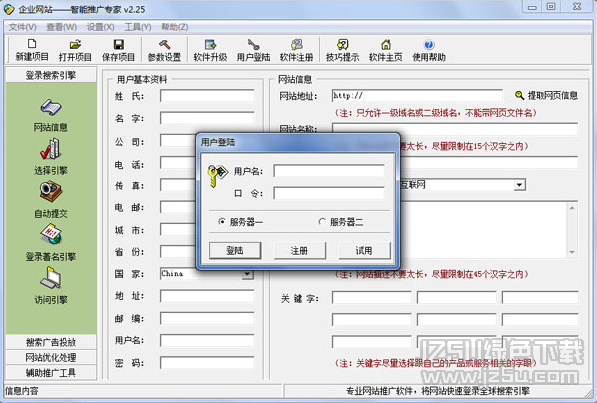
Task: Click the 新建项目 toolbar icon
Action: (32, 45)
